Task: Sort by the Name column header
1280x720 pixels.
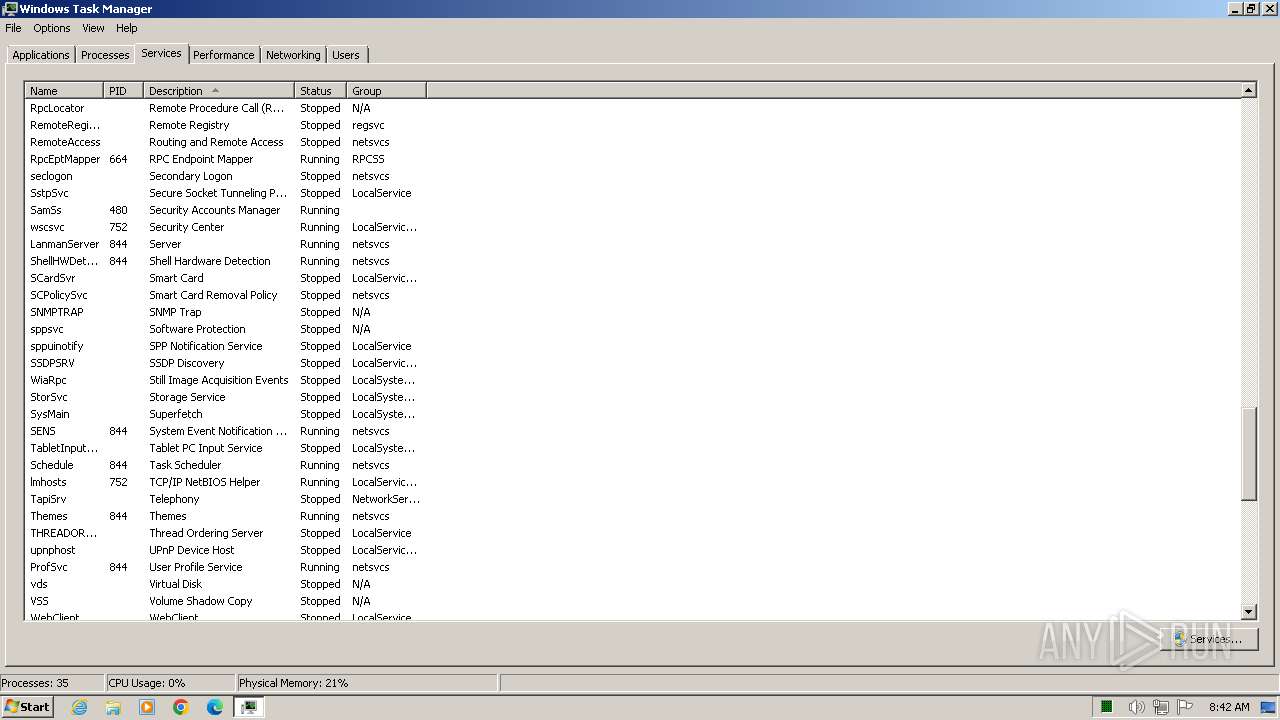Action: 64,91
